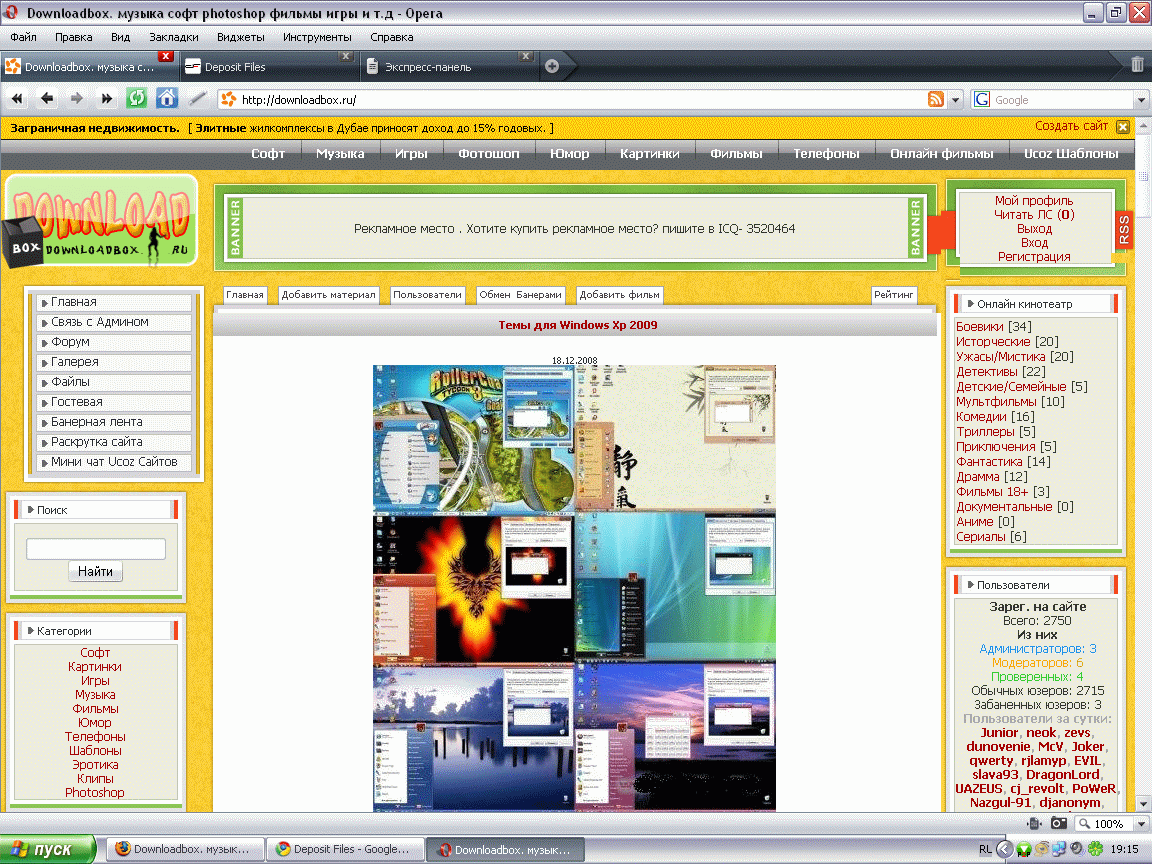Open the closed tabs trash icon
This screenshot has width=1152, height=864.
(x=1137, y=65)
